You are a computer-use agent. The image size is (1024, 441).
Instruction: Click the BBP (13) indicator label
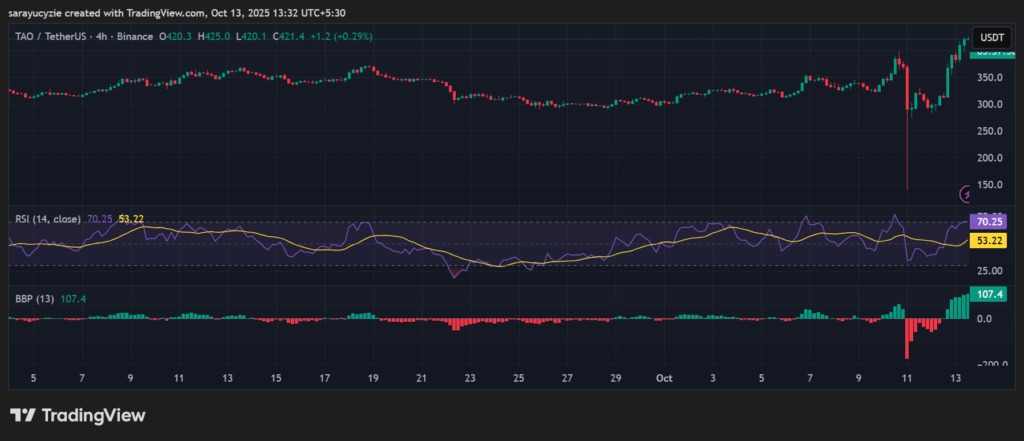point(31,298)
